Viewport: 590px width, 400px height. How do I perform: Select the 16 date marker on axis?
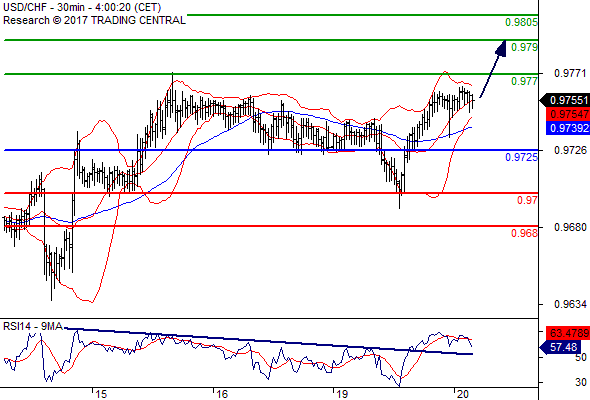pos(222,394)
